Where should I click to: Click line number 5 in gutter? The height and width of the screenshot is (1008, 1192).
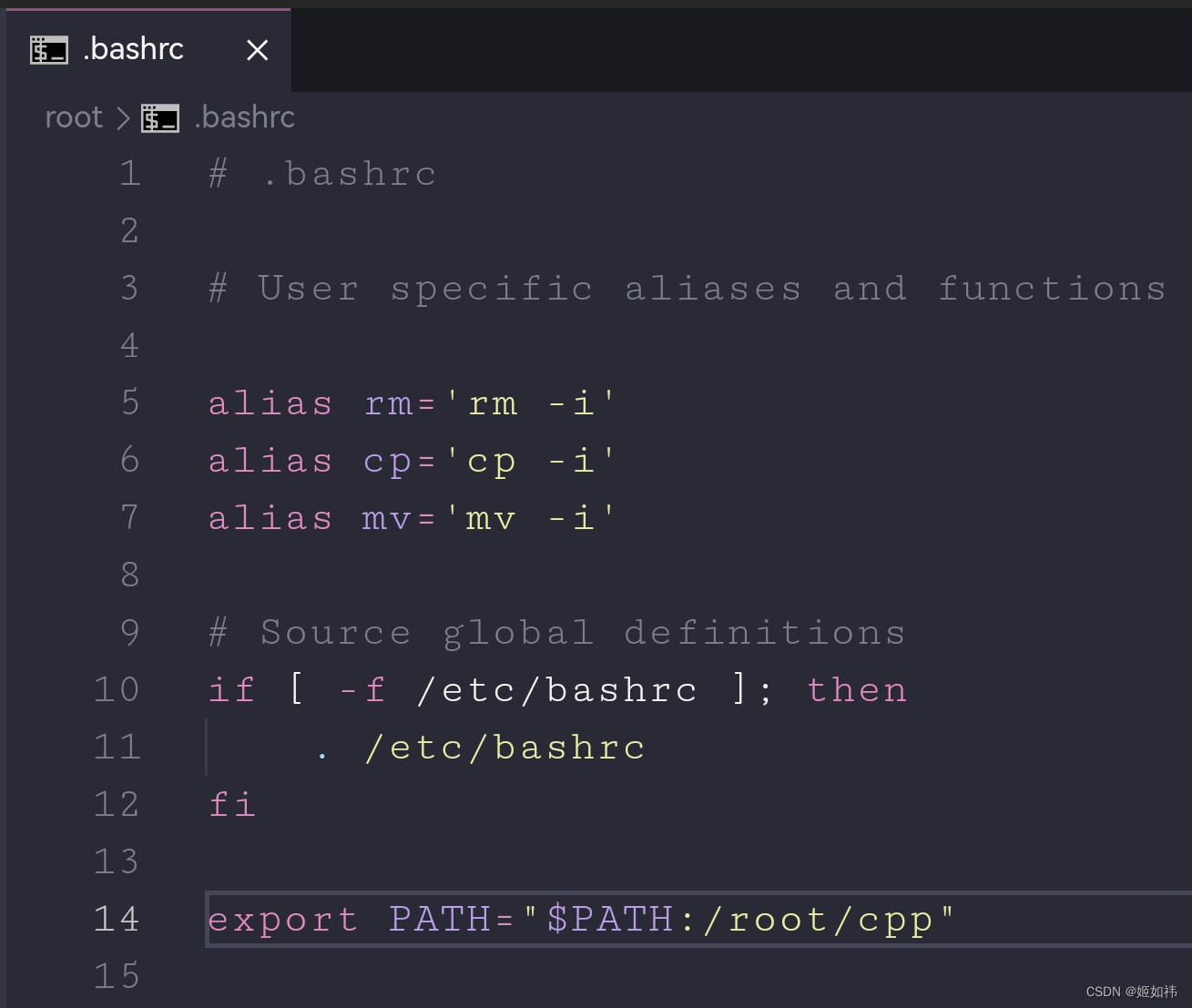(x=130, y=402)
